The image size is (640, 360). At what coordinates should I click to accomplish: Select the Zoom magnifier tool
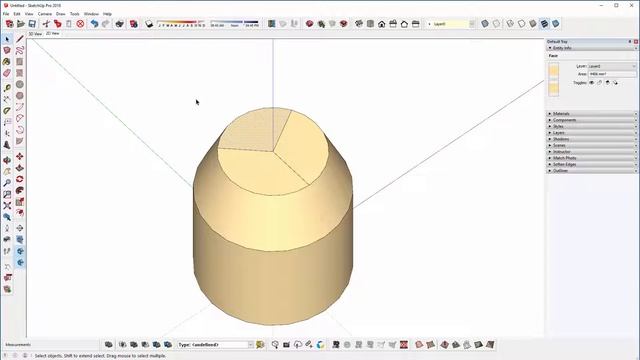click(x=7, y=183)
